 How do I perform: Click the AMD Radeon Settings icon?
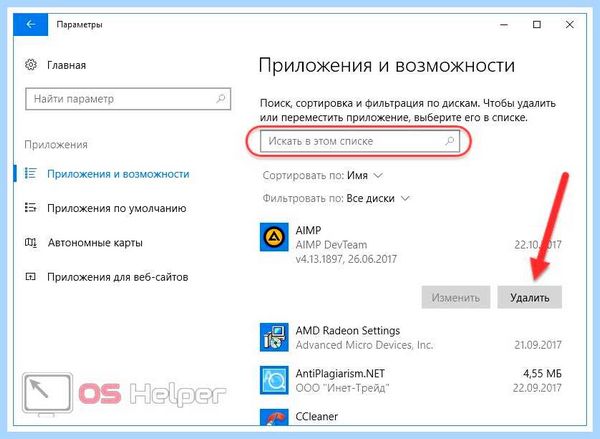(274, 337)
